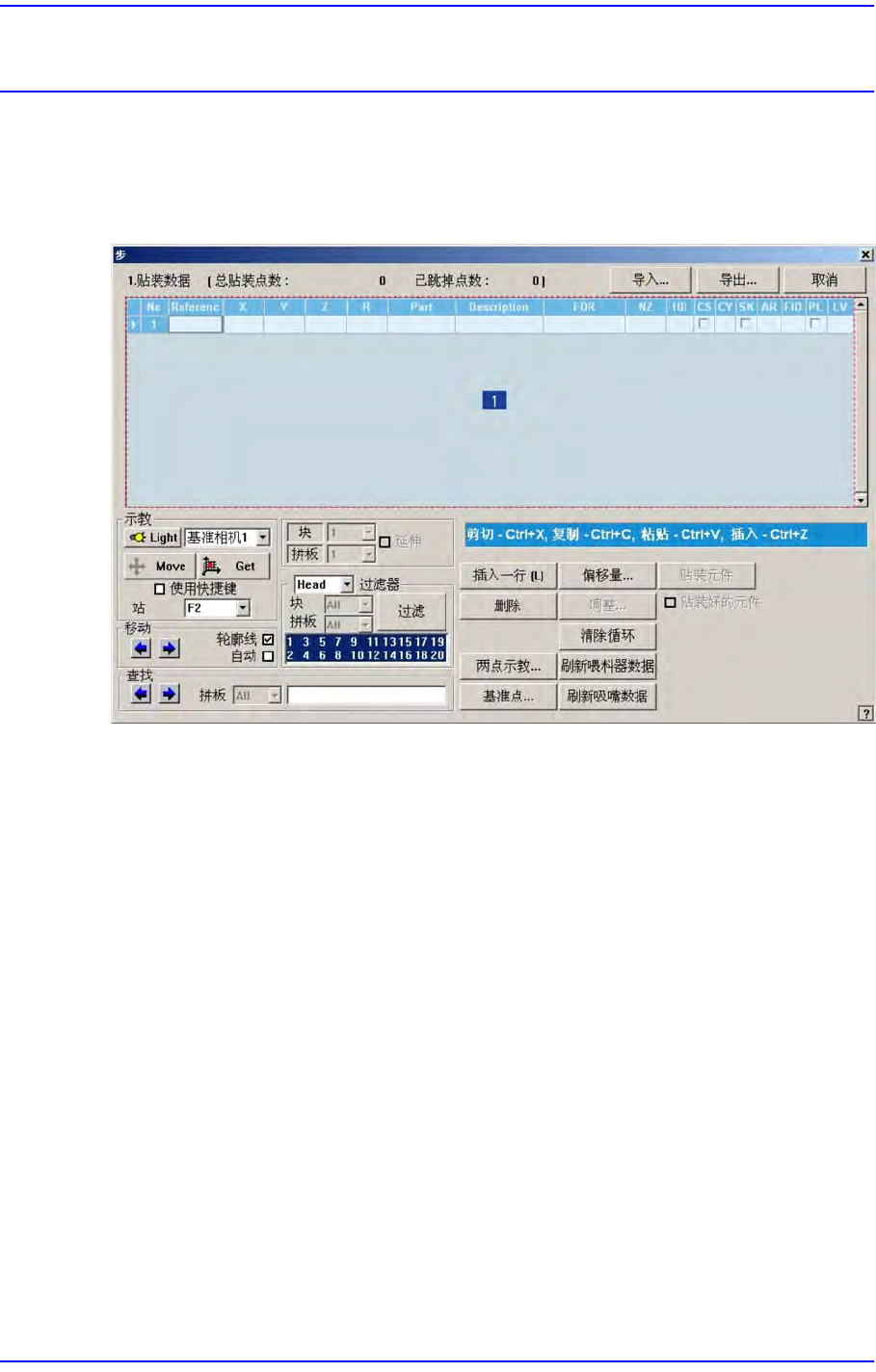876x1372 pixels.
Task: Open the 站 F2 dropdown
Action: 243,608
